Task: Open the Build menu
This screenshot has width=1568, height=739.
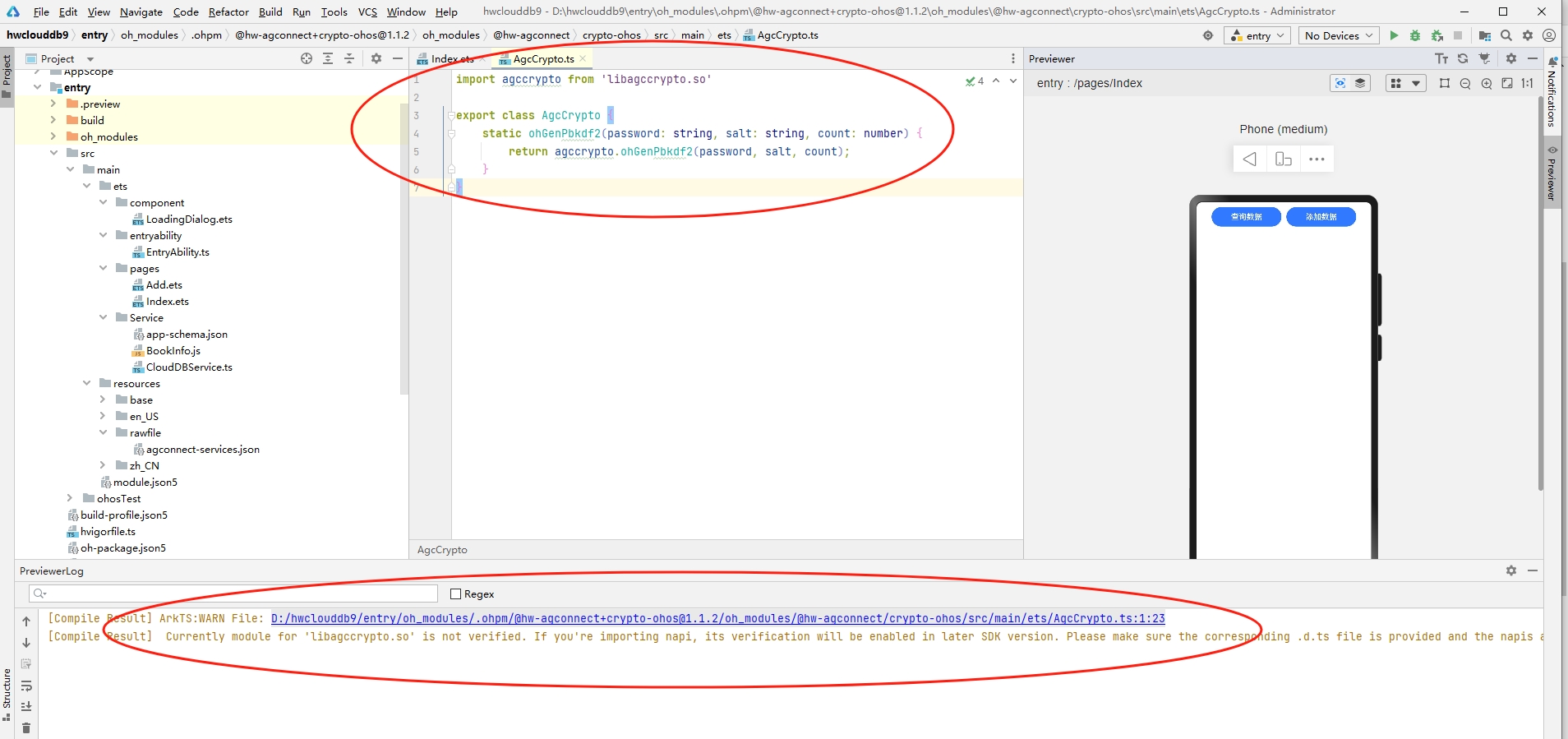Action: pos(270,12)
